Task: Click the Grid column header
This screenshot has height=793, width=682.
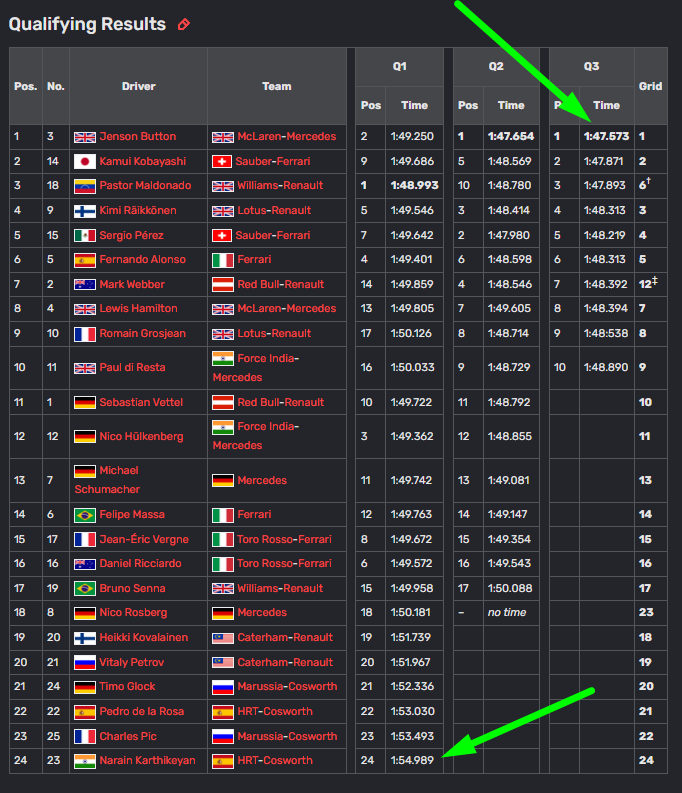Action: [x=650, y=86]
